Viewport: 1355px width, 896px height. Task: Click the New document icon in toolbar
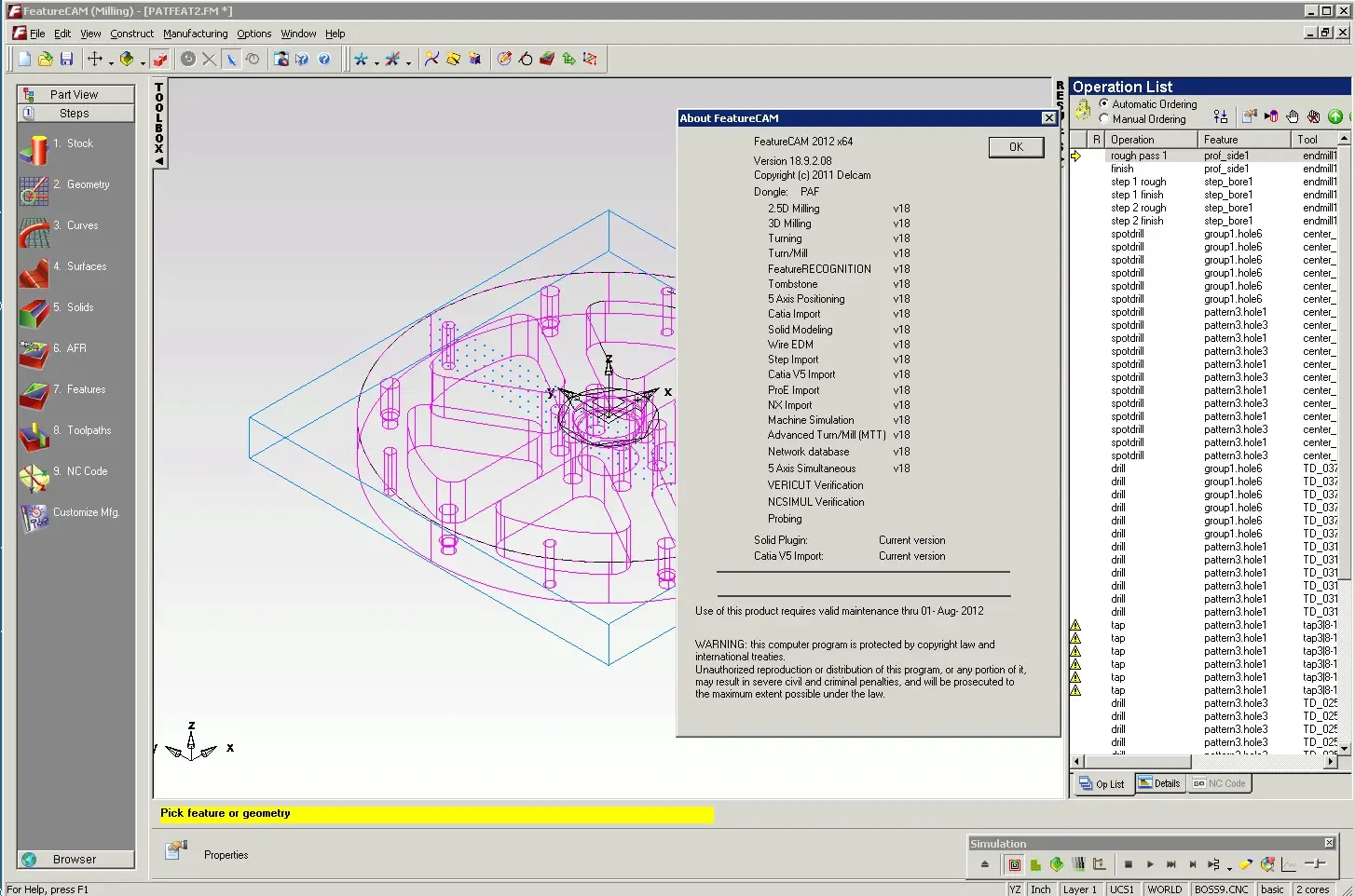tap(25, 59)
